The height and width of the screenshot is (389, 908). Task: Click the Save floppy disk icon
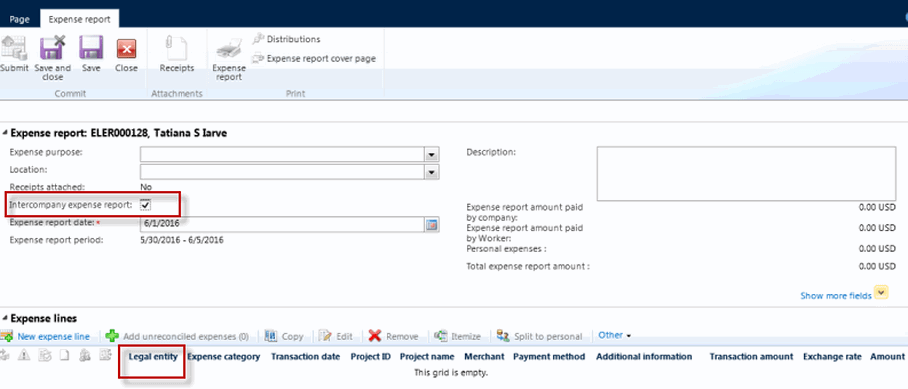[91, 48]
